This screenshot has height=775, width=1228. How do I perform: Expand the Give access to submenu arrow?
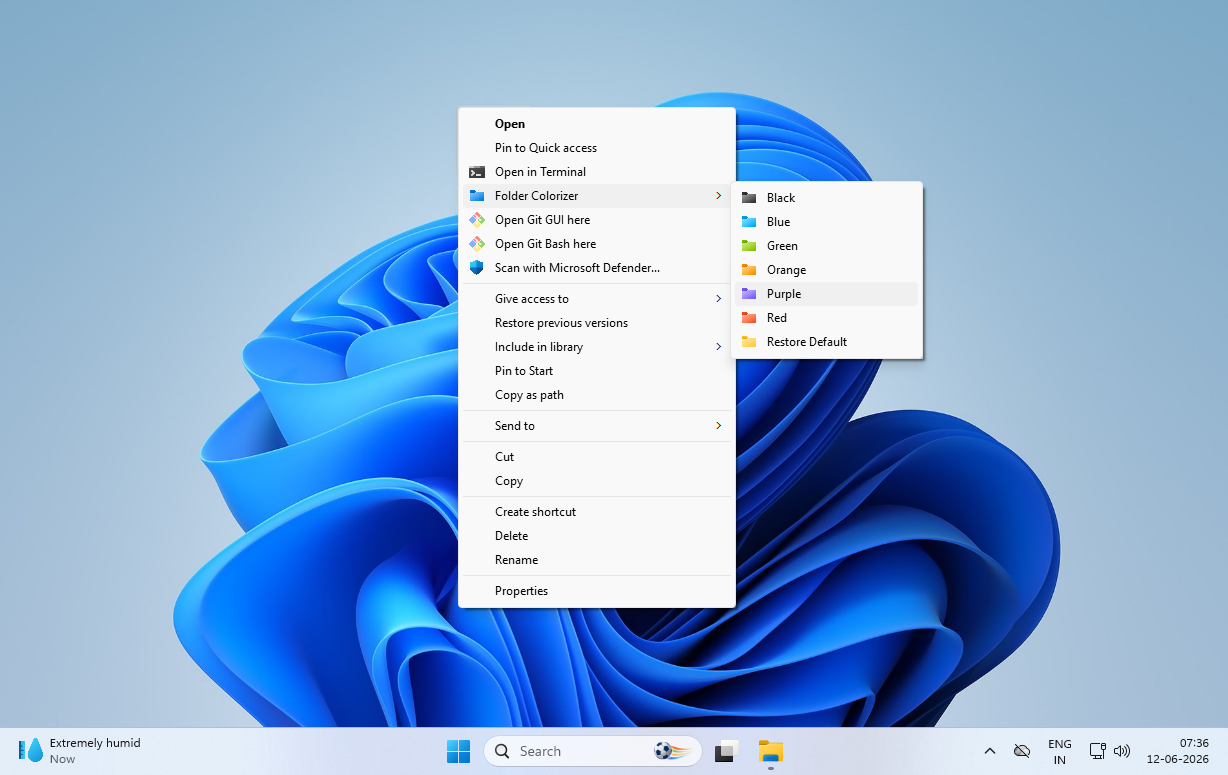(718, 299)
